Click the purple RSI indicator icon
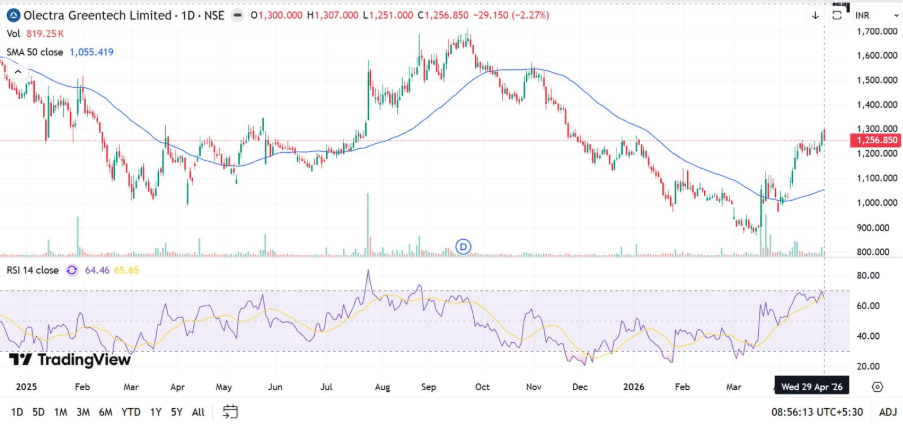Image resolution: width=903 pixels, height=426 pixels. point(71,270)
